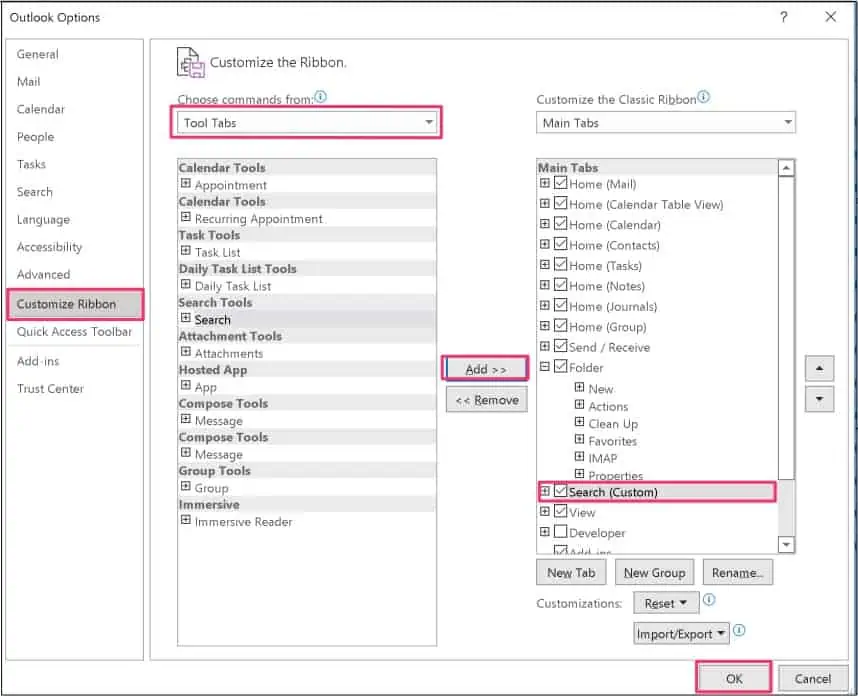Image resolution: width=858 pixels, height=696 pixels.
Task: Click the New Tab button
Action: click(x=571, y=572)
